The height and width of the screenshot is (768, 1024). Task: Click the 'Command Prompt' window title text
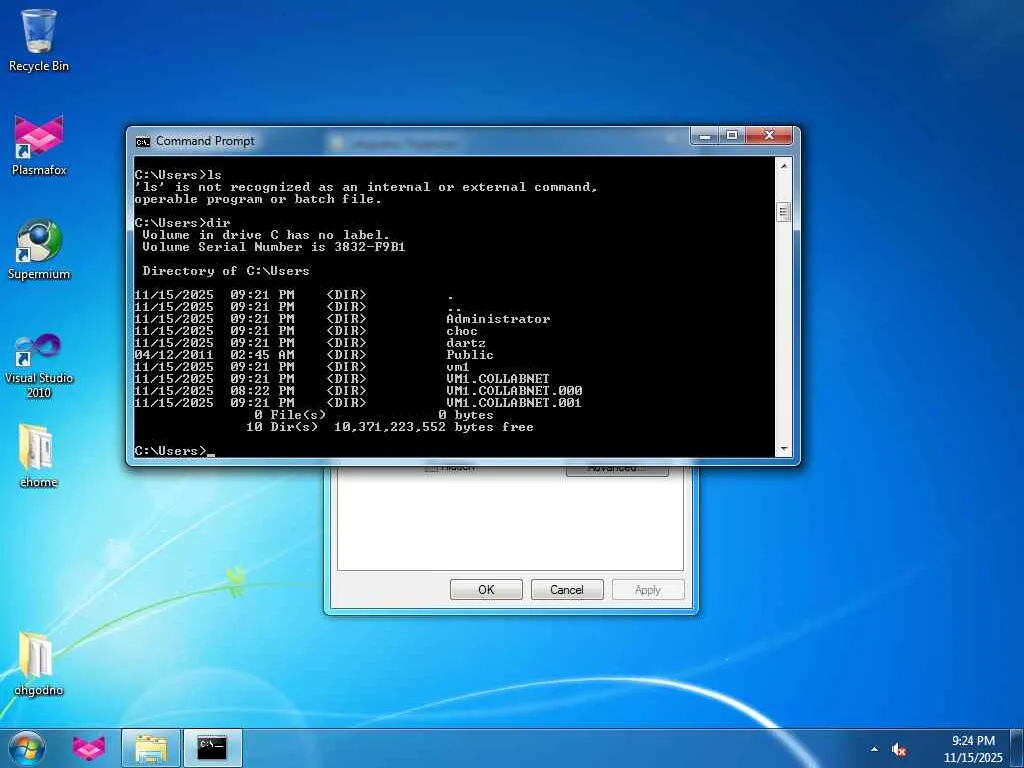click(205, 141)
